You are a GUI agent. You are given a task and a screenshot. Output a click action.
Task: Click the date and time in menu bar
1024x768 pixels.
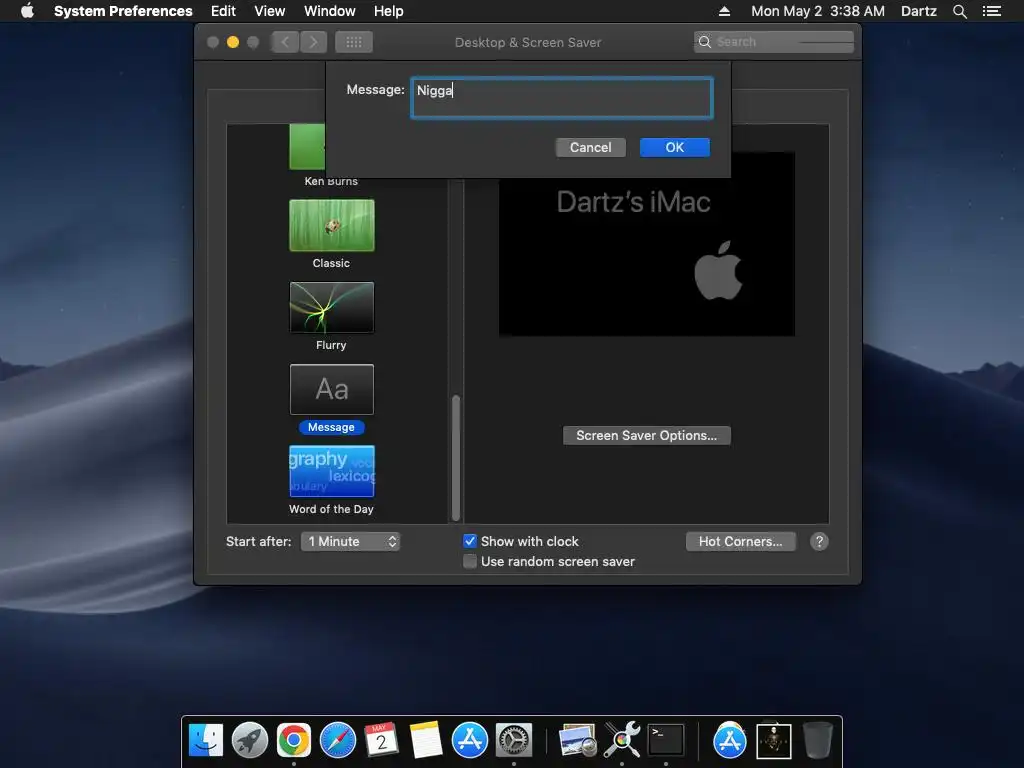[x=818, y=11]
